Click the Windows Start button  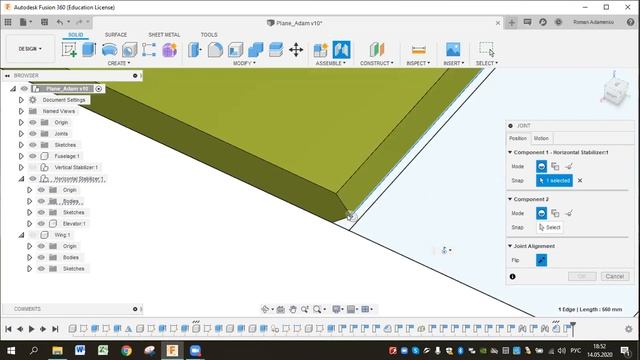(x=11, y=350)
